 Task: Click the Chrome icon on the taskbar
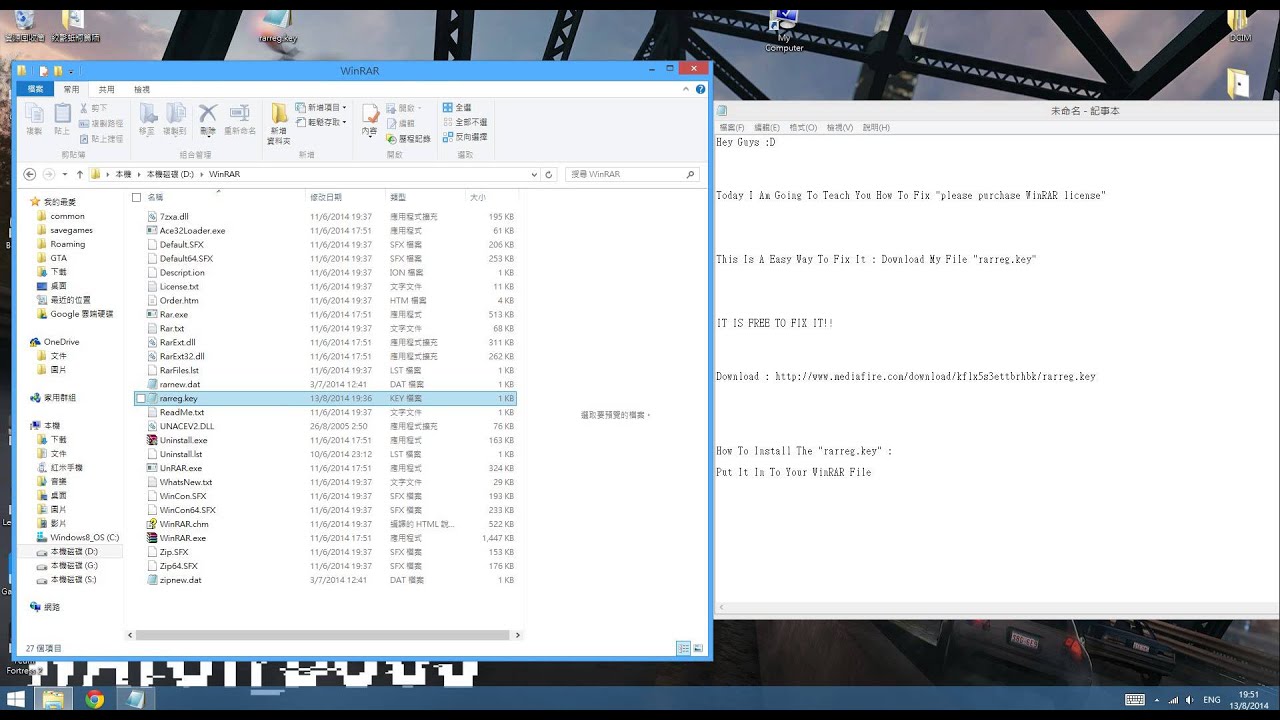(x=94, y=699)
